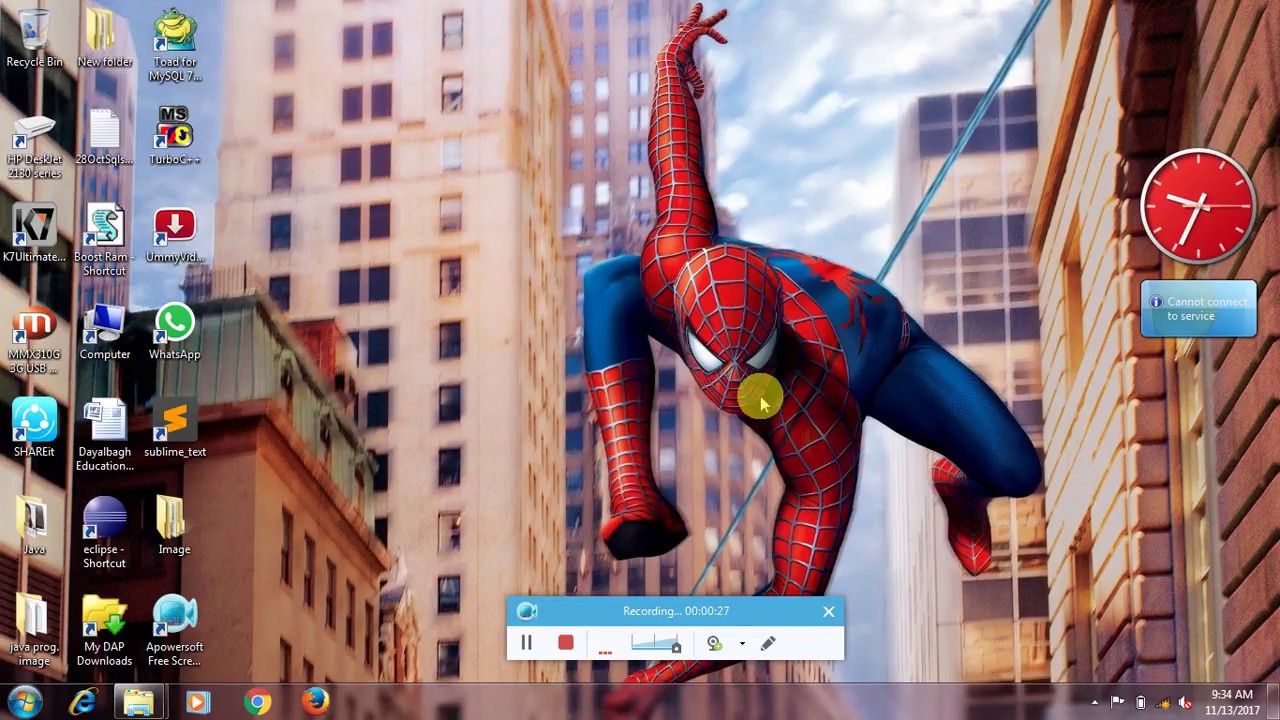The image size is (1280, 720).
Task: Click the Apowersoft camera logo in recorder title
Action: [527, 611]
